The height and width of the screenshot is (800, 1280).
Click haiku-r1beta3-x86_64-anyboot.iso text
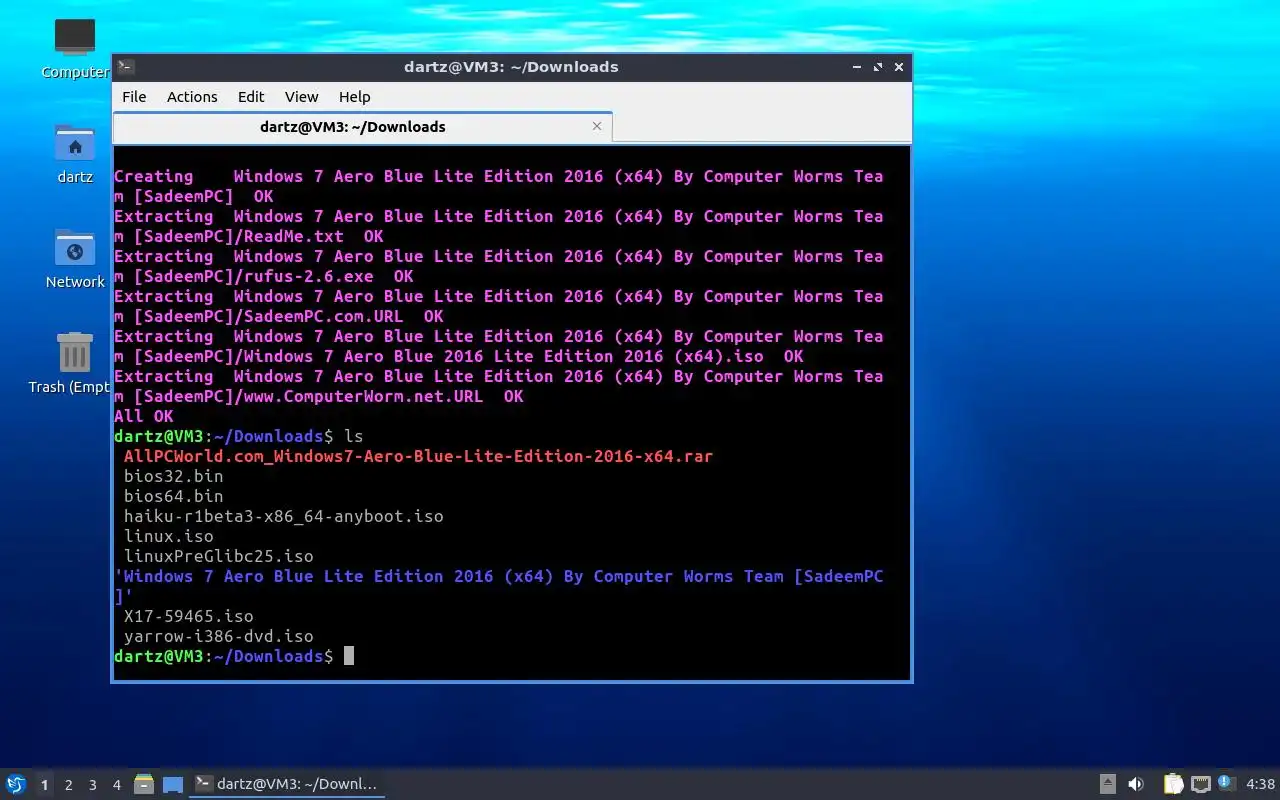(283, 516)
